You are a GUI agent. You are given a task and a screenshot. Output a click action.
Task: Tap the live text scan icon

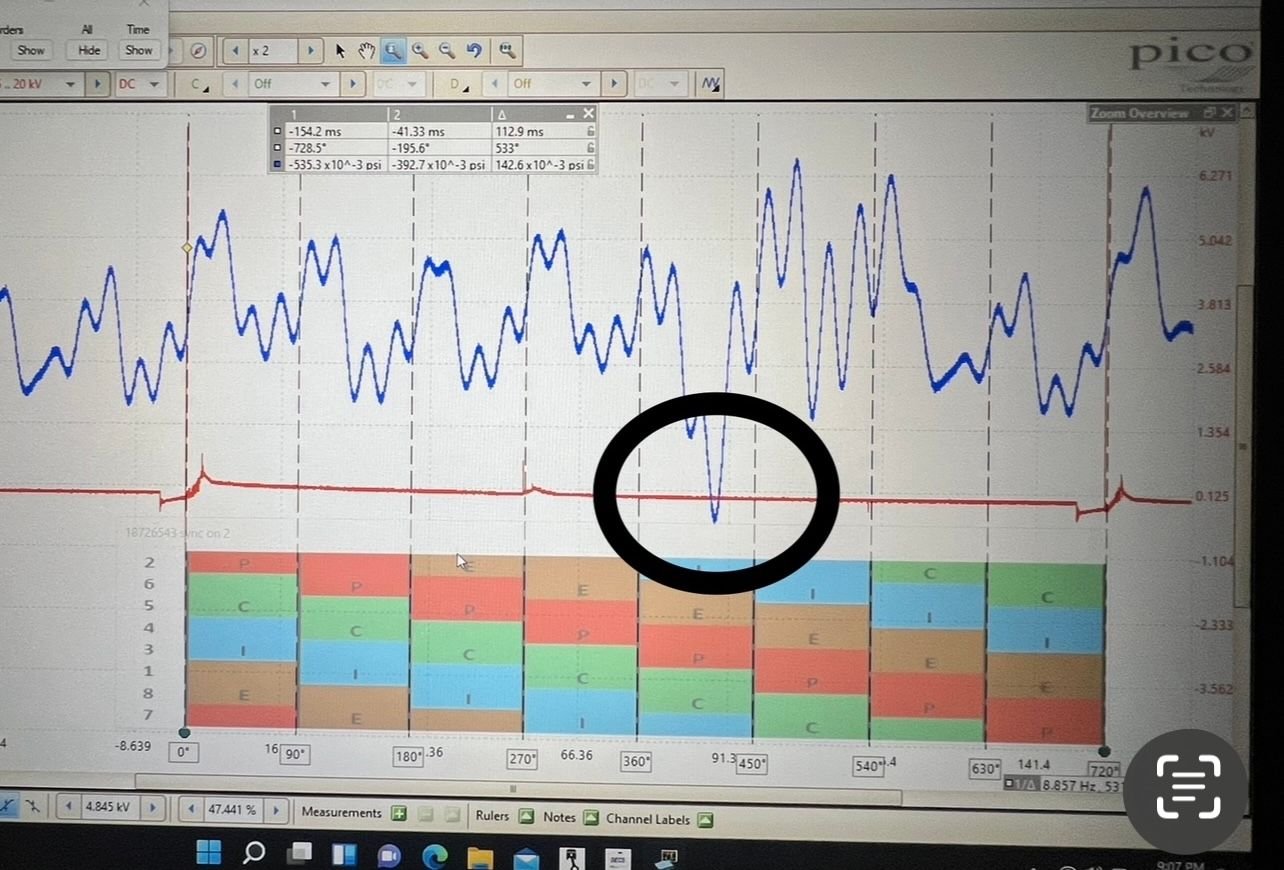[x=1188, y=785]
